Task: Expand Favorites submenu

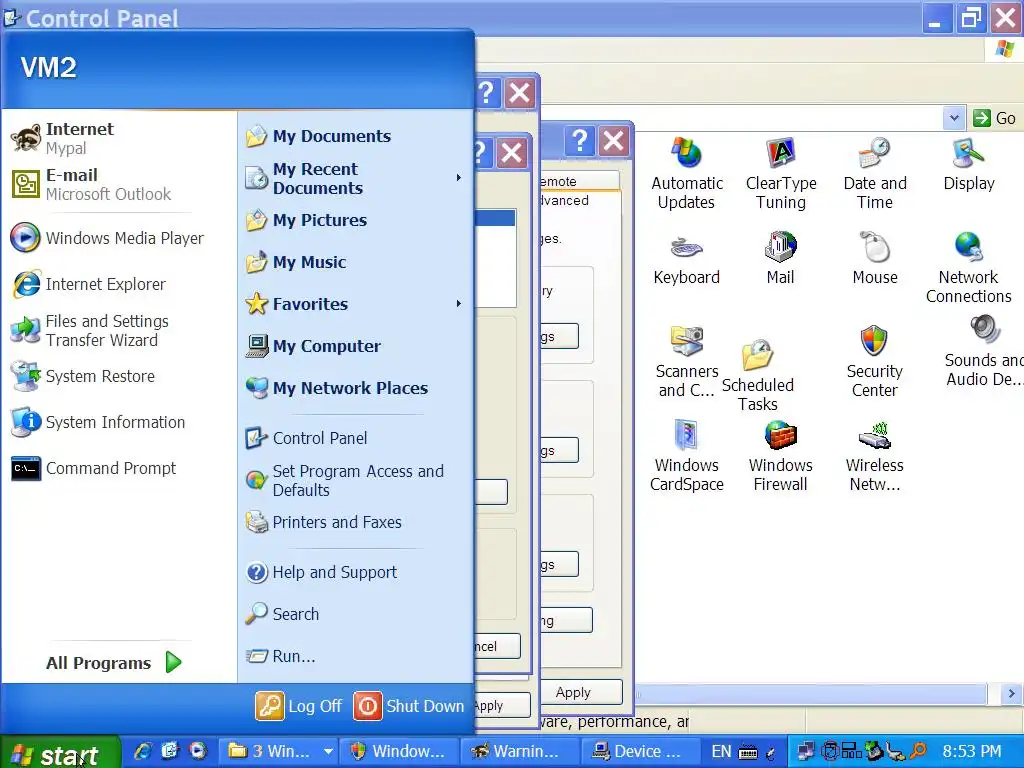Action: [x=355, y=304]
